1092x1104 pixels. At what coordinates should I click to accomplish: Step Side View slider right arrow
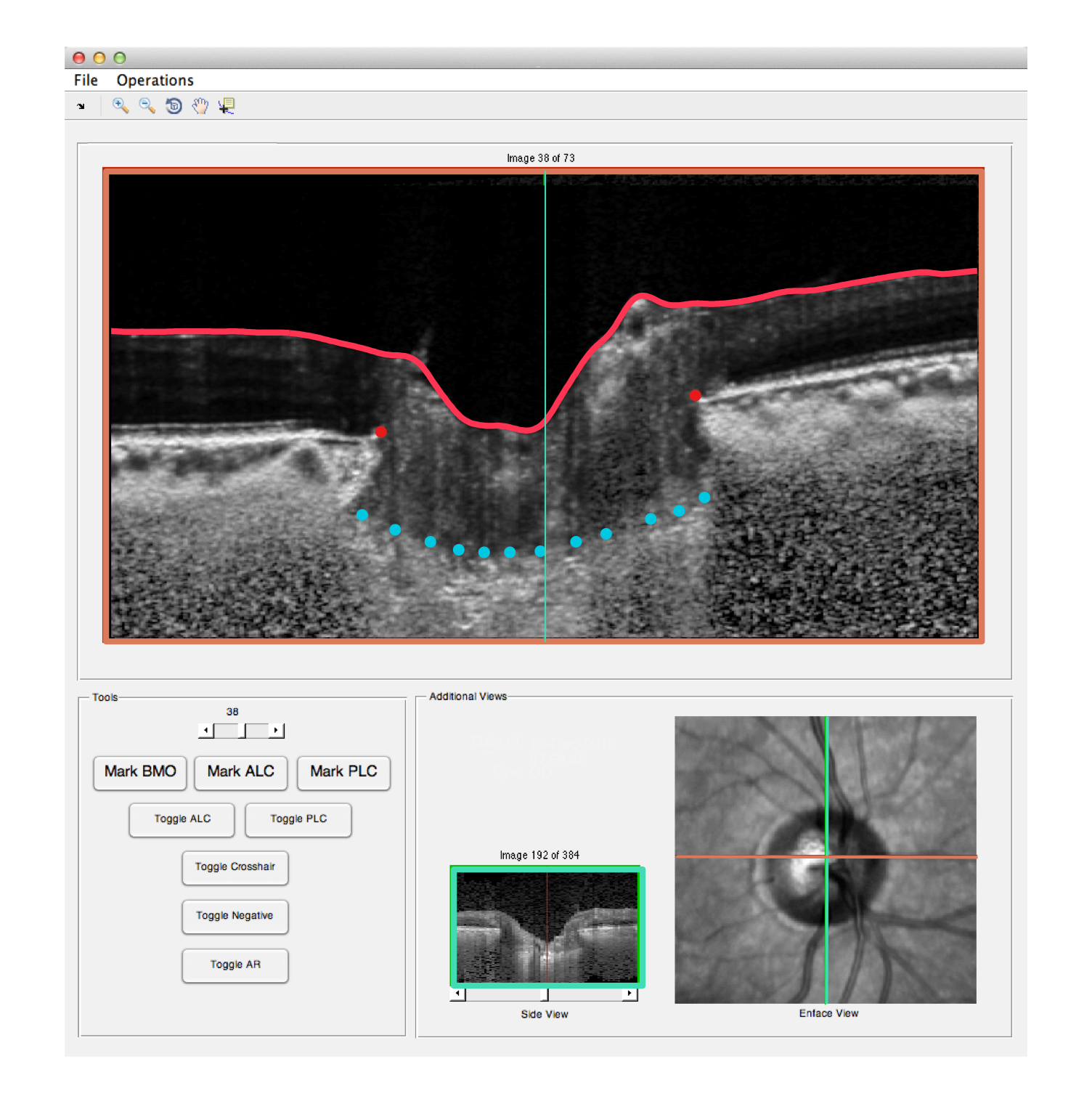[x=629, y=994]
